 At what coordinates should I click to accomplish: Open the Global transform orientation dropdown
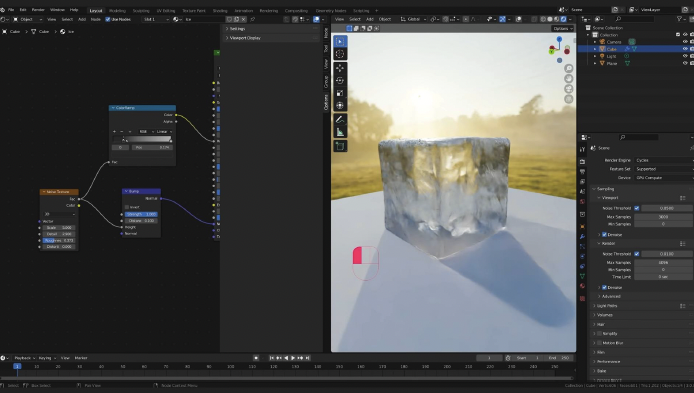point(413,19)
